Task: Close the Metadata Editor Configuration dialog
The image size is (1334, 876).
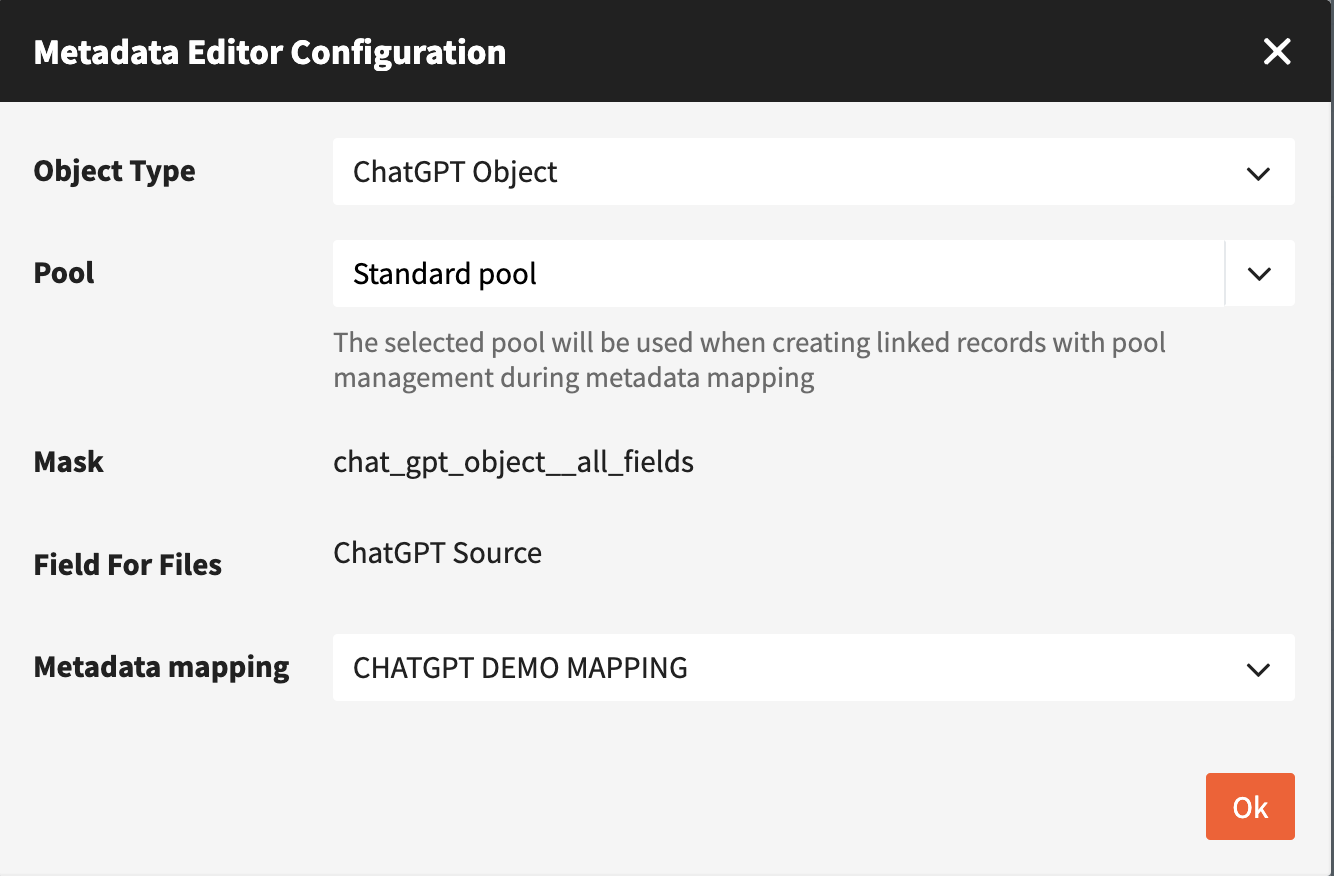Action: tap(1277, 52)
